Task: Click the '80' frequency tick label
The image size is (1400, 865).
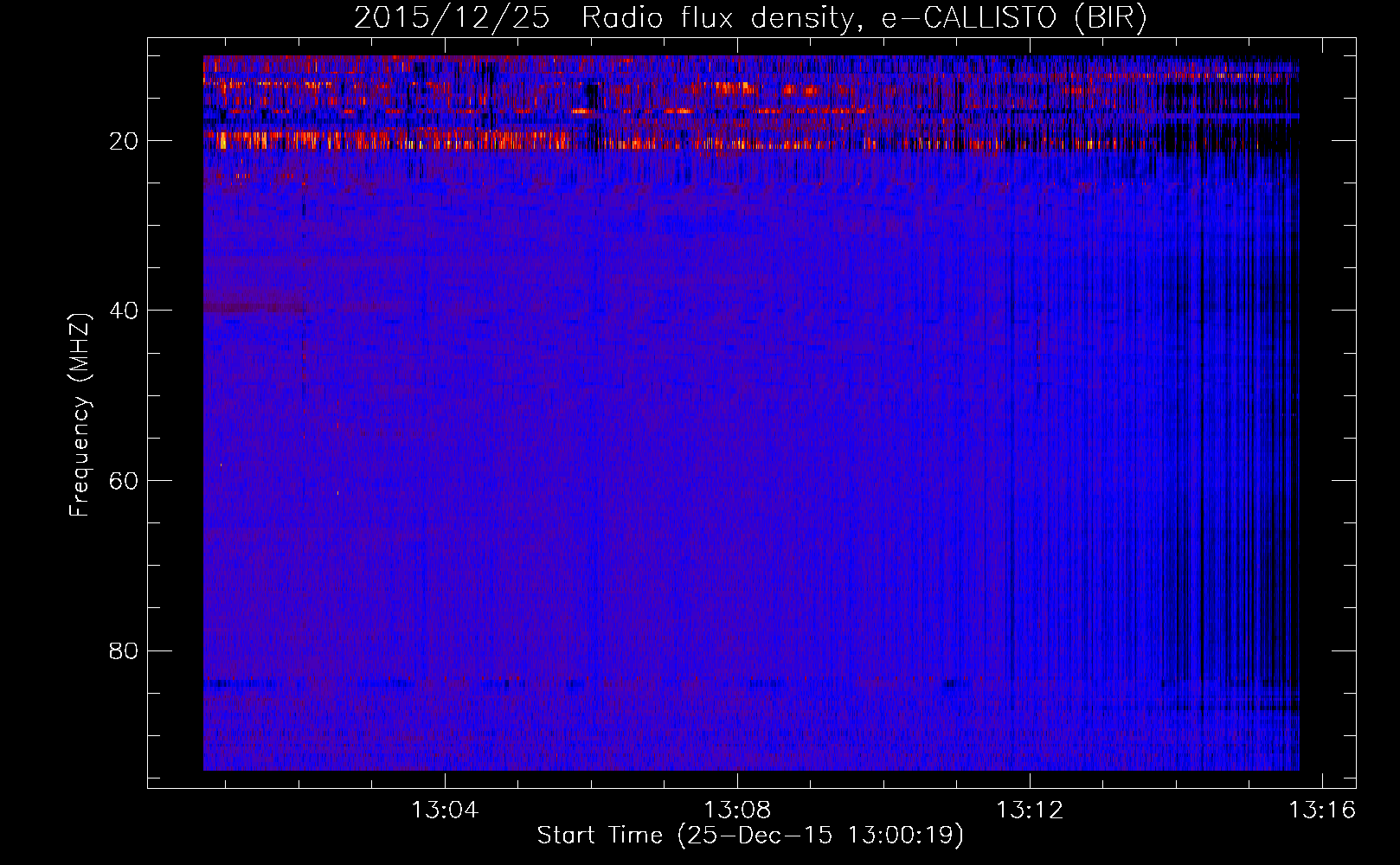Action: pos(124,650)
